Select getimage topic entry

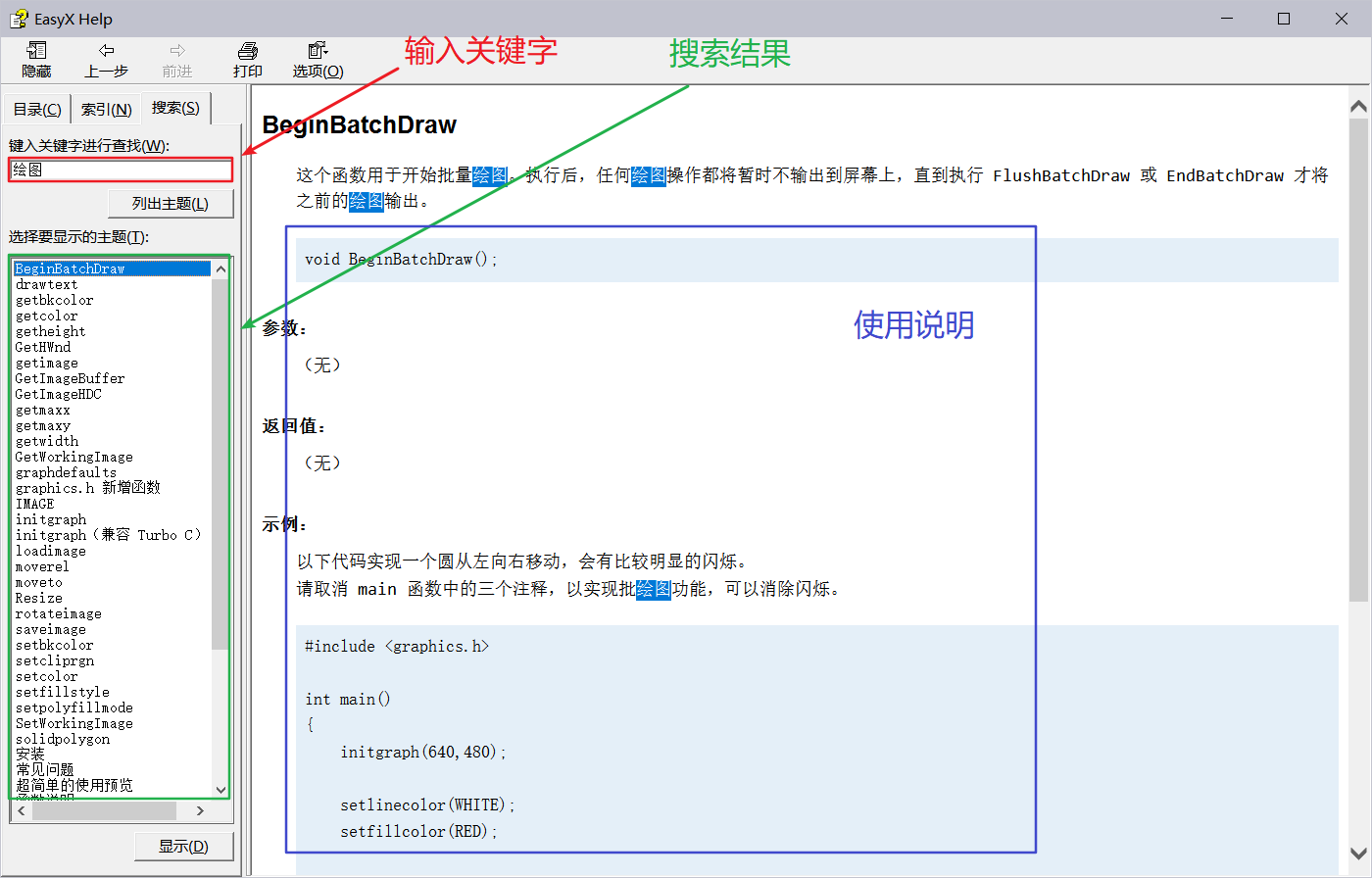pyautogui.click(x=46, y=363)
